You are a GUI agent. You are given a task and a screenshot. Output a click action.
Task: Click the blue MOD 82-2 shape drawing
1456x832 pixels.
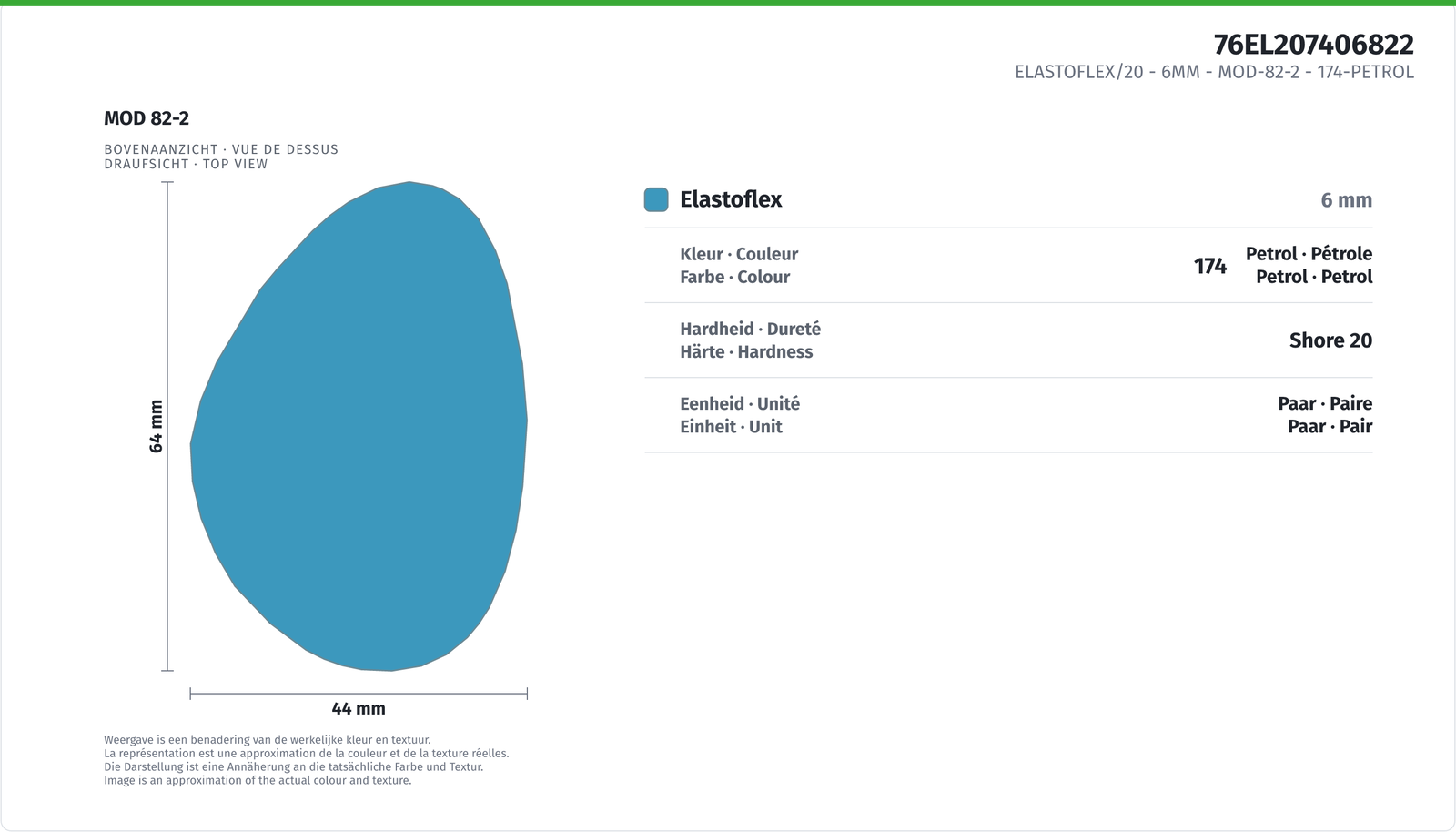(359, 426)
